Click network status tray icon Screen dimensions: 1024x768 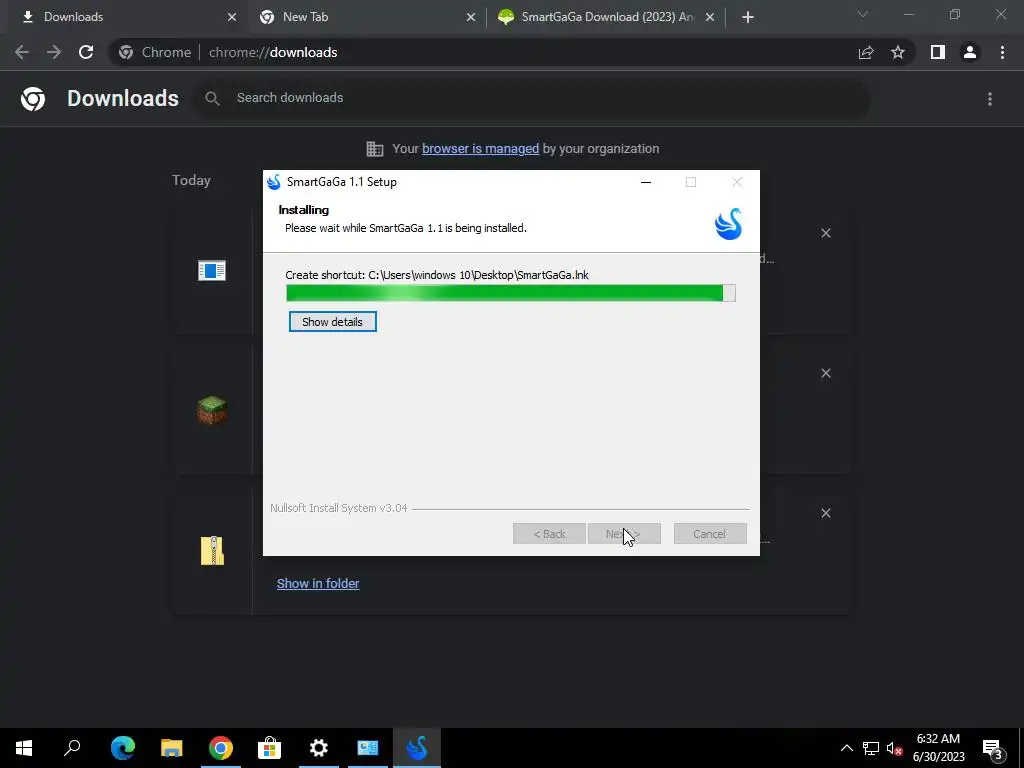click(871, 748)
